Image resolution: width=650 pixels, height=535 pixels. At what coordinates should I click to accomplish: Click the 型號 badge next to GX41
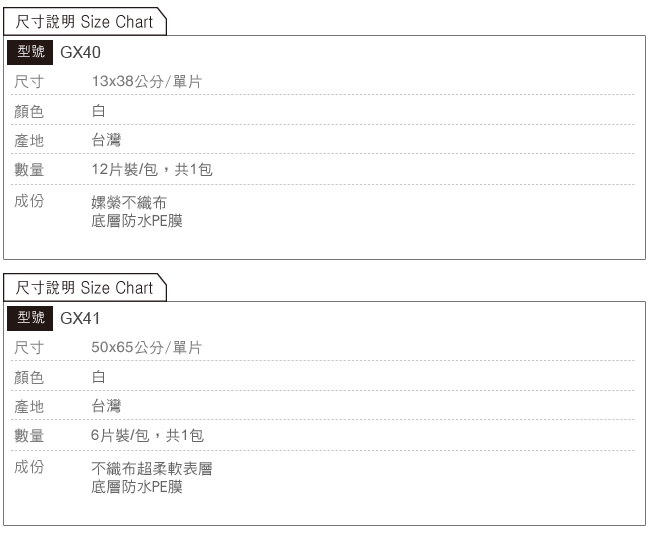point(30,318)
